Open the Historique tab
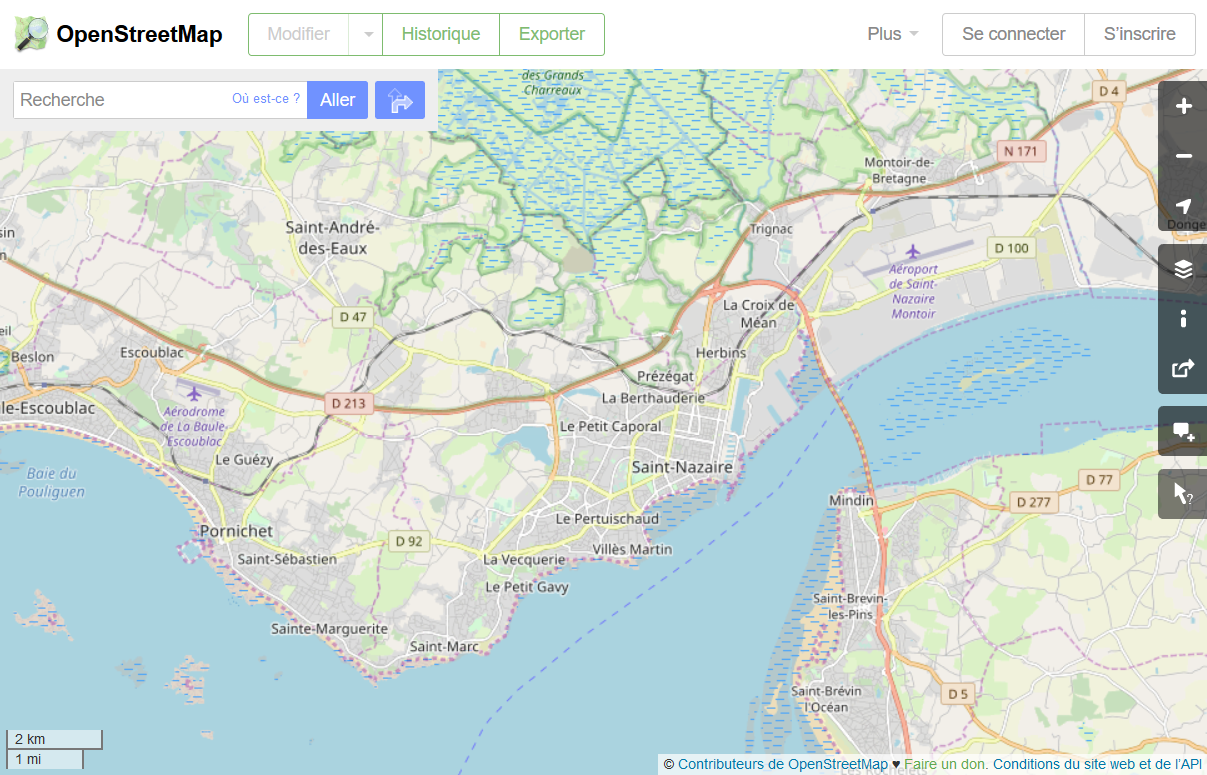 (441, 34)
